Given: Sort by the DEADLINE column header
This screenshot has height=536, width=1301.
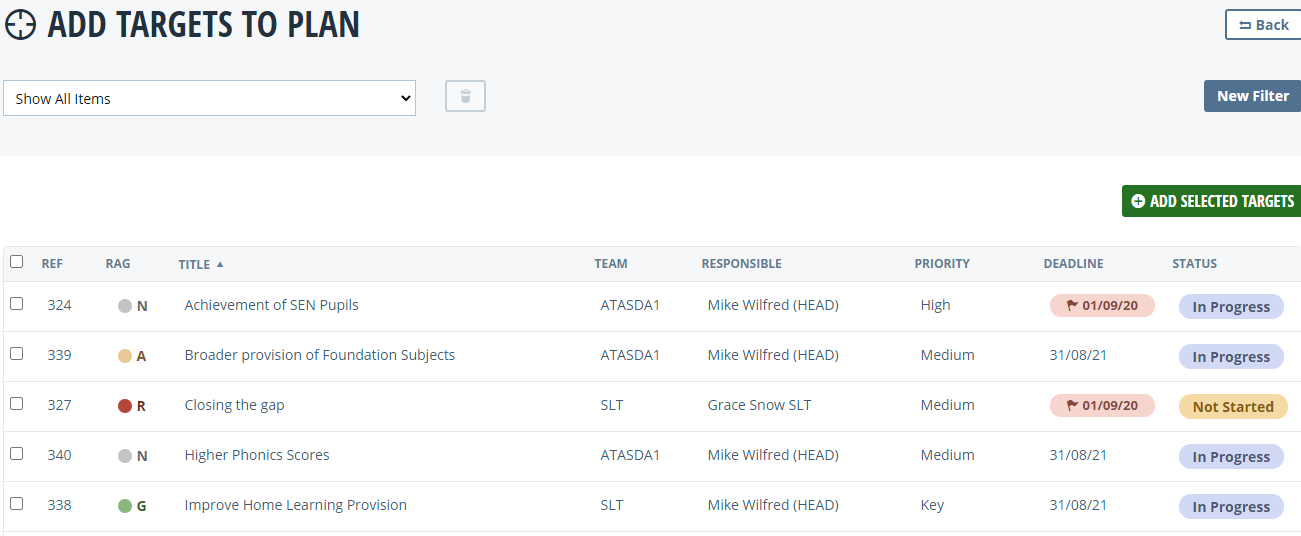Looking at the screenshot, I should 1073,264.
